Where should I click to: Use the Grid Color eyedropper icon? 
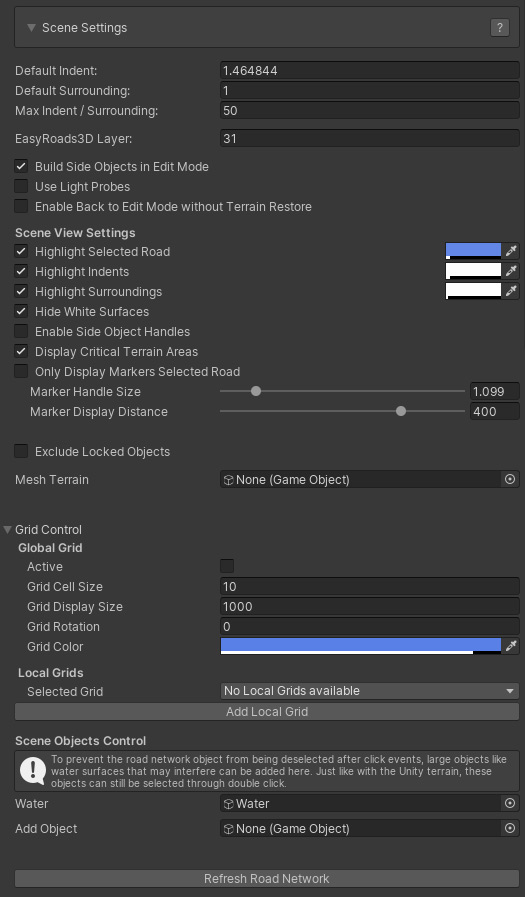(511, 646)
